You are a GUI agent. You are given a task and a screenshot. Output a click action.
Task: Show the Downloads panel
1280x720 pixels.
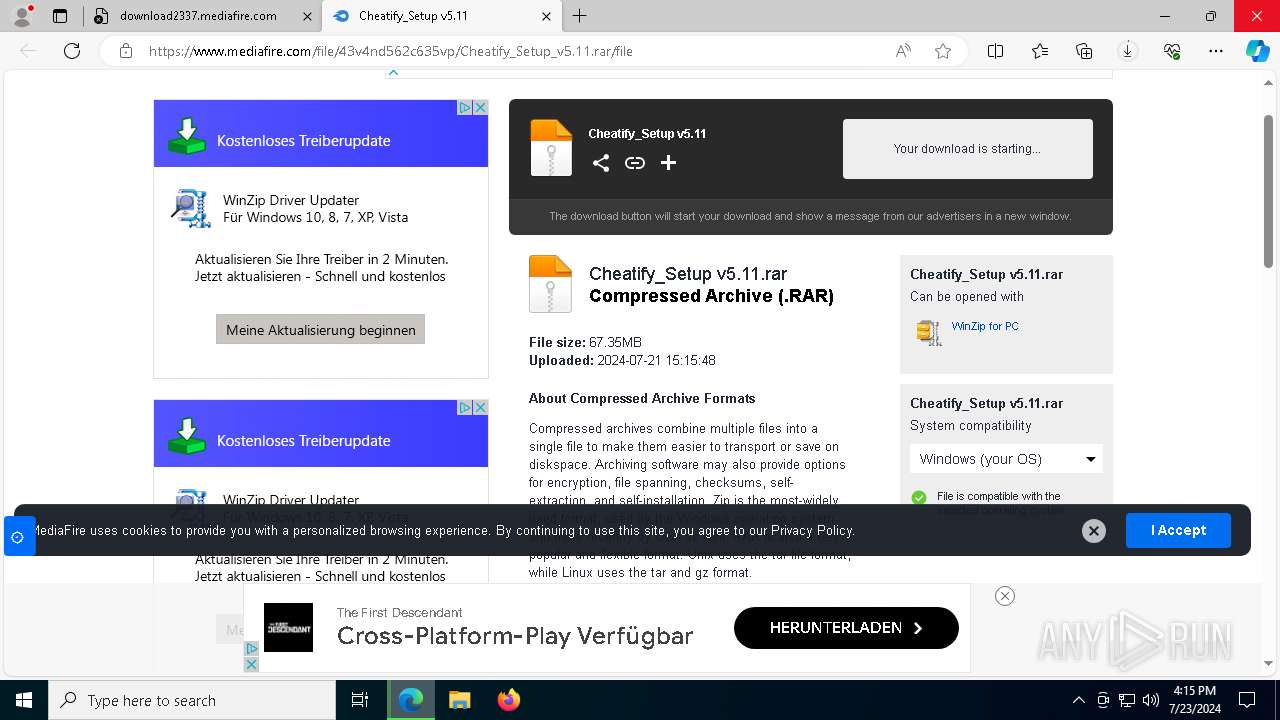click(x=1128, y=51)
